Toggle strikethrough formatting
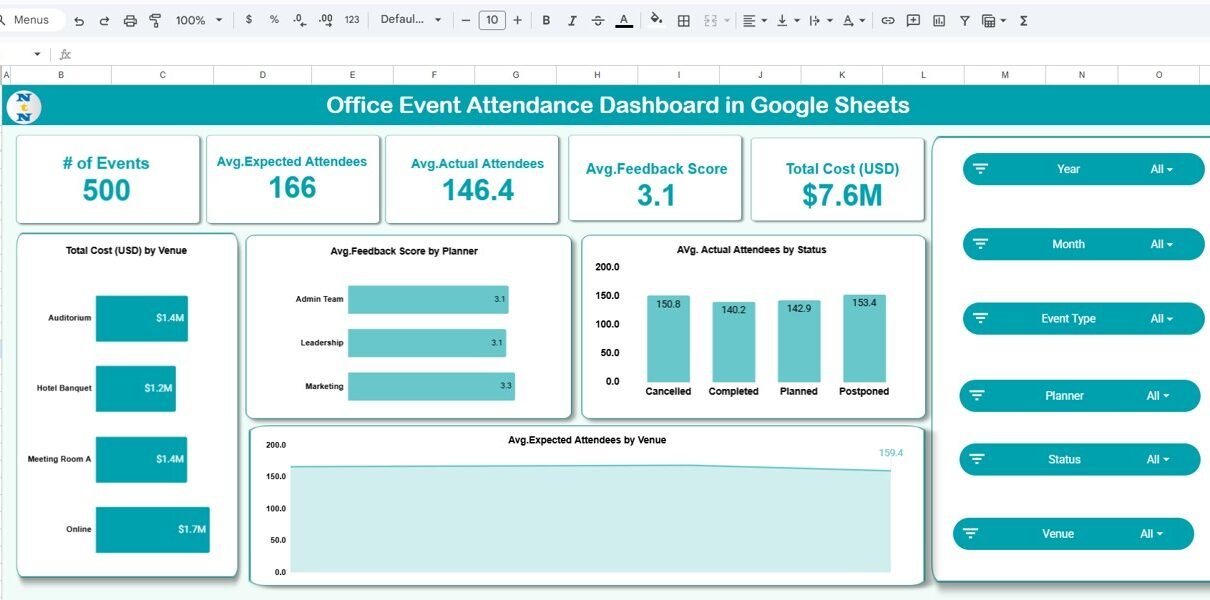 coord(597,20)
